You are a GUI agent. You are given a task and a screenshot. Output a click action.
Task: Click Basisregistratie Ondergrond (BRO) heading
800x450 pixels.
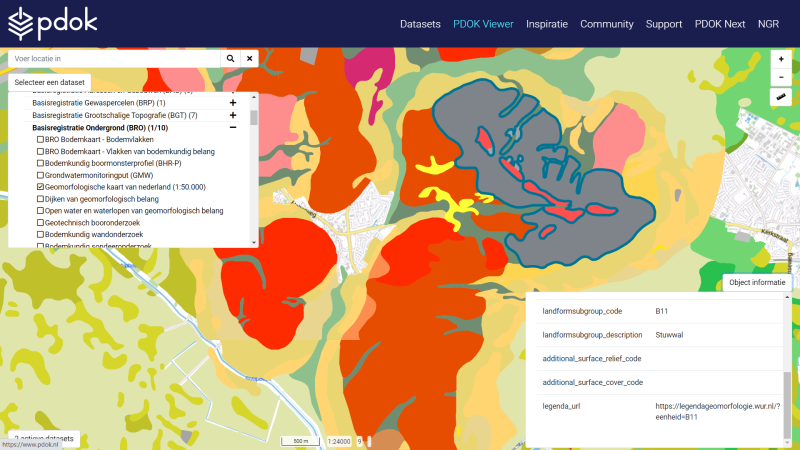tap(100, 128)
